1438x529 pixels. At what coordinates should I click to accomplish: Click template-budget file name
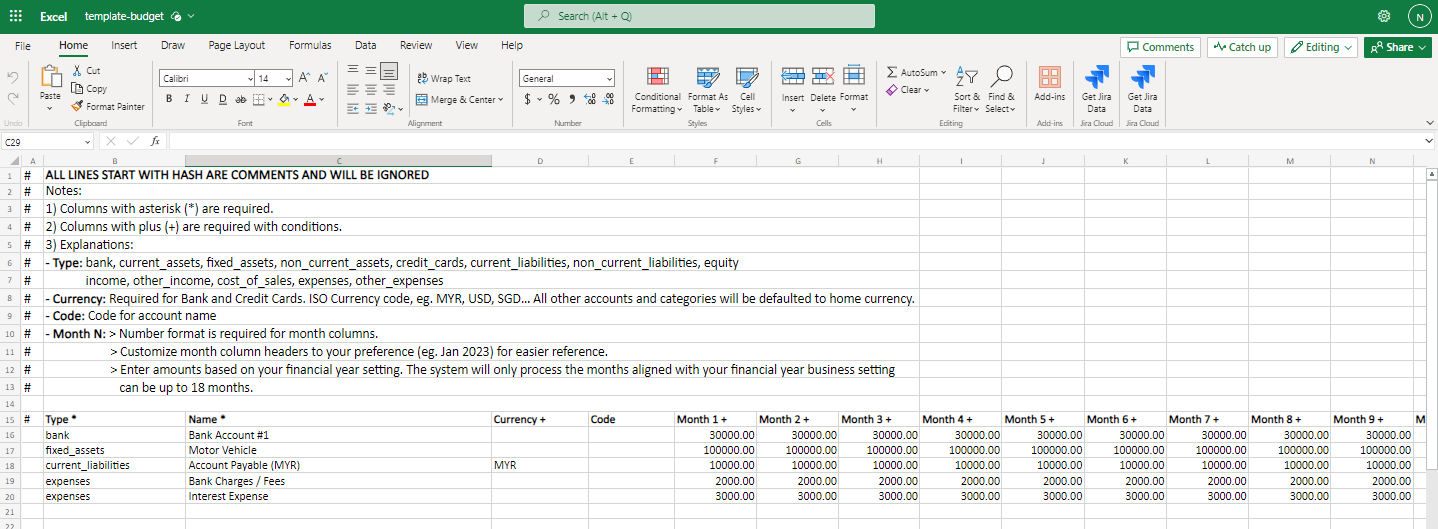click(125, 16)
